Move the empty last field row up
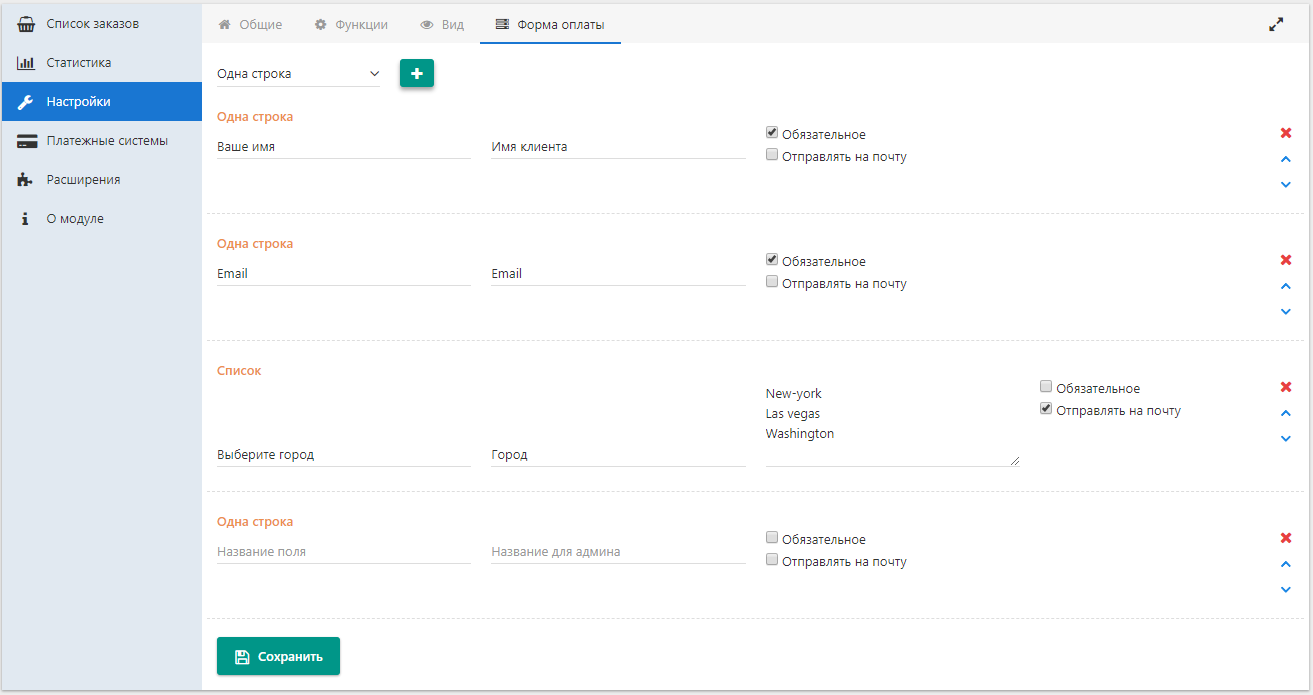 pyautogui.click(x=1286, y=564)
